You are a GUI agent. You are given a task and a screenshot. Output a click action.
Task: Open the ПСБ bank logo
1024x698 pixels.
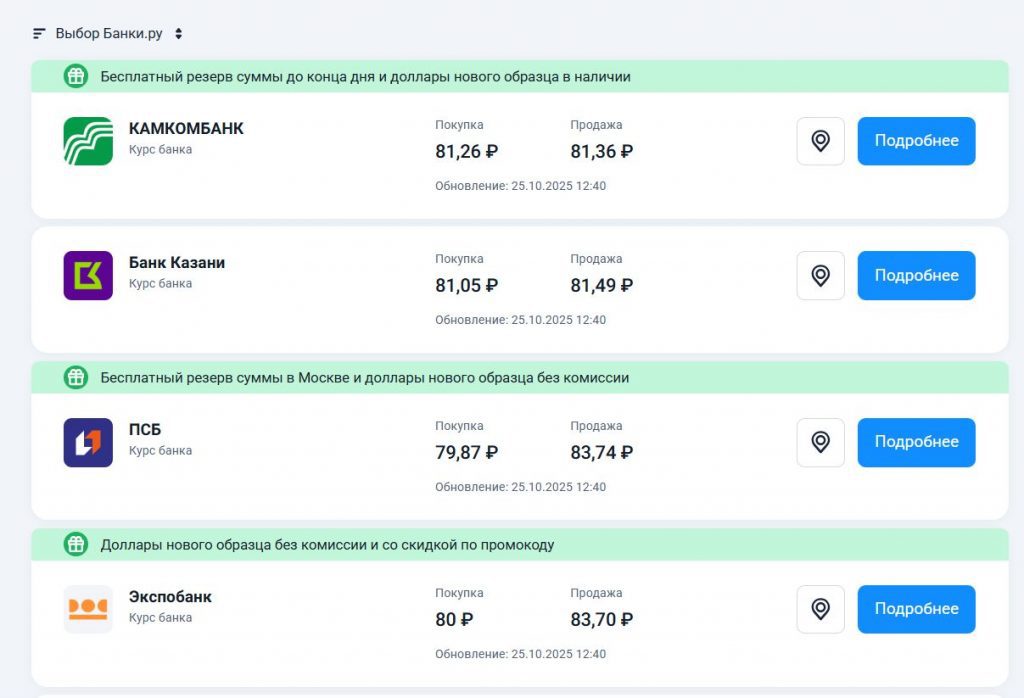pyautogui.click(x=88, y=442)
